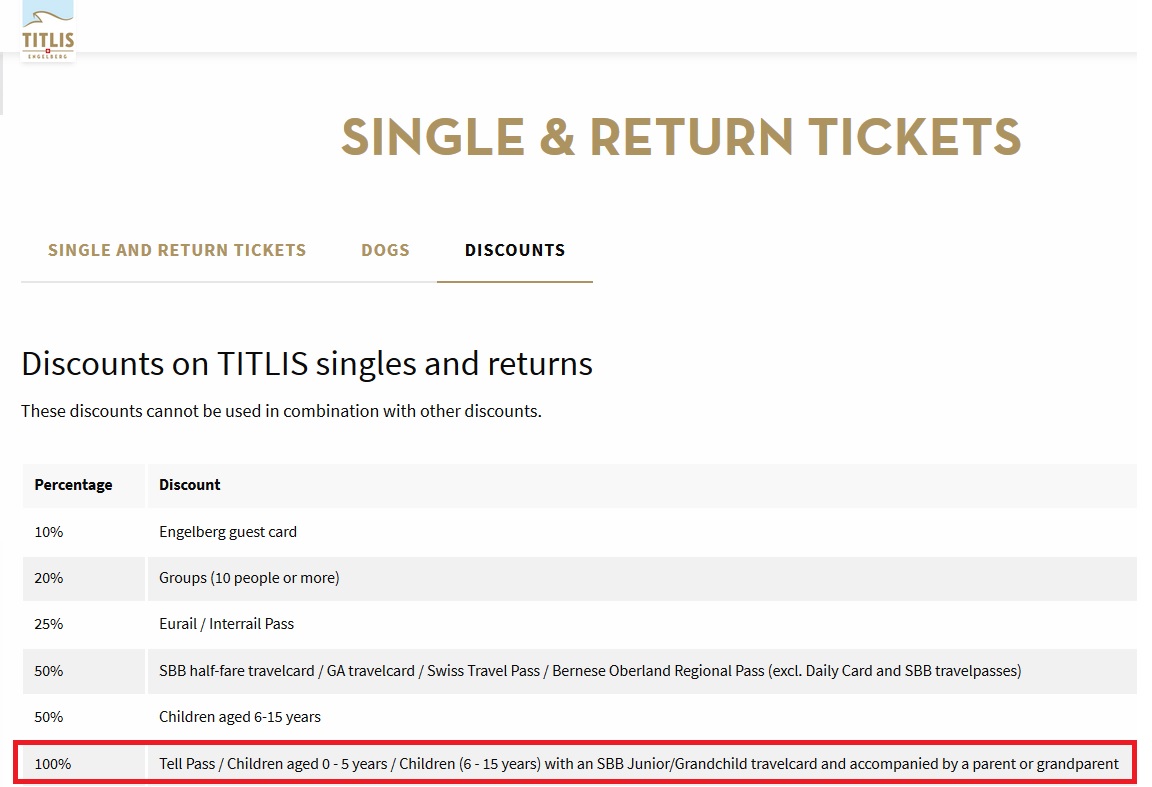Click the Discounts on TITLIS singles heading
This screenshot has height=787, width=1152.
(x=306, y=364)
